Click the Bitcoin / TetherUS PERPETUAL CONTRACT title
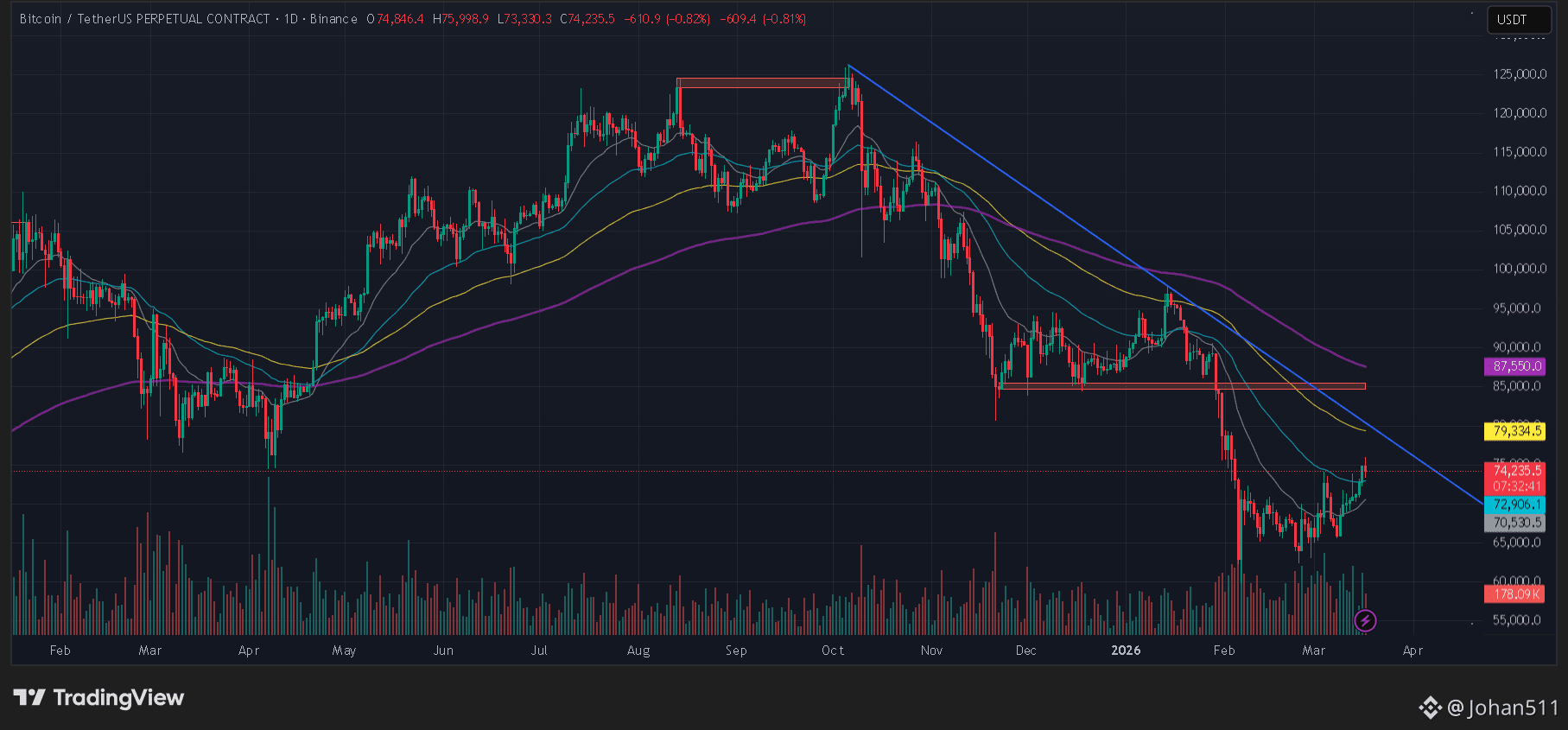Viewport: 1568px width, 730px height. [144, 19]
